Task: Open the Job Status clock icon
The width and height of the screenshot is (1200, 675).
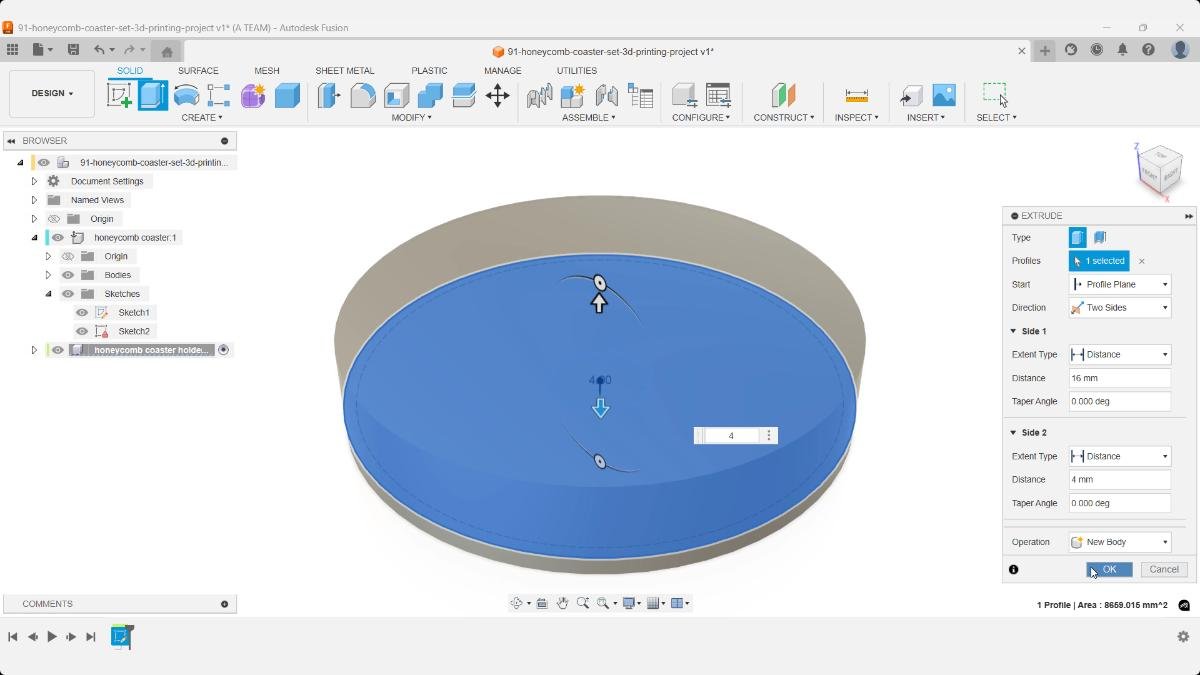Action: click(x=1096, y=50)
